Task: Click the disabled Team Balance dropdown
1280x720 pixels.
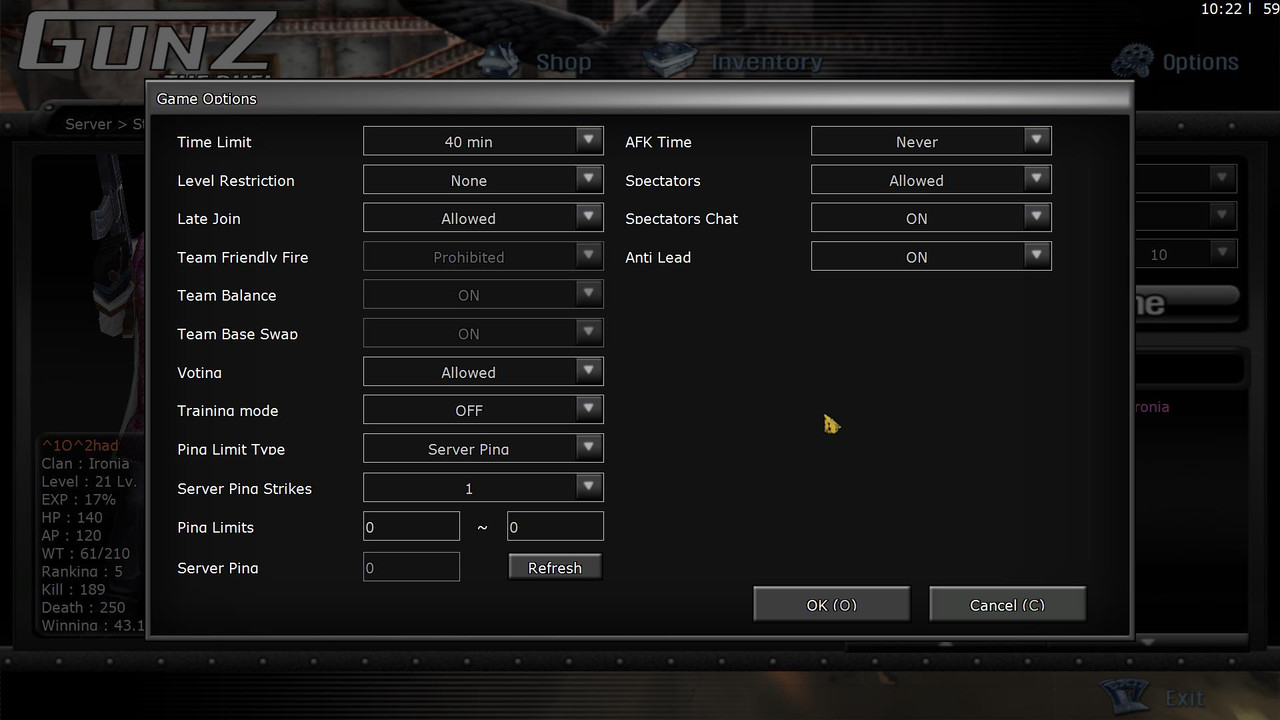Action: (x=483, y=295)
